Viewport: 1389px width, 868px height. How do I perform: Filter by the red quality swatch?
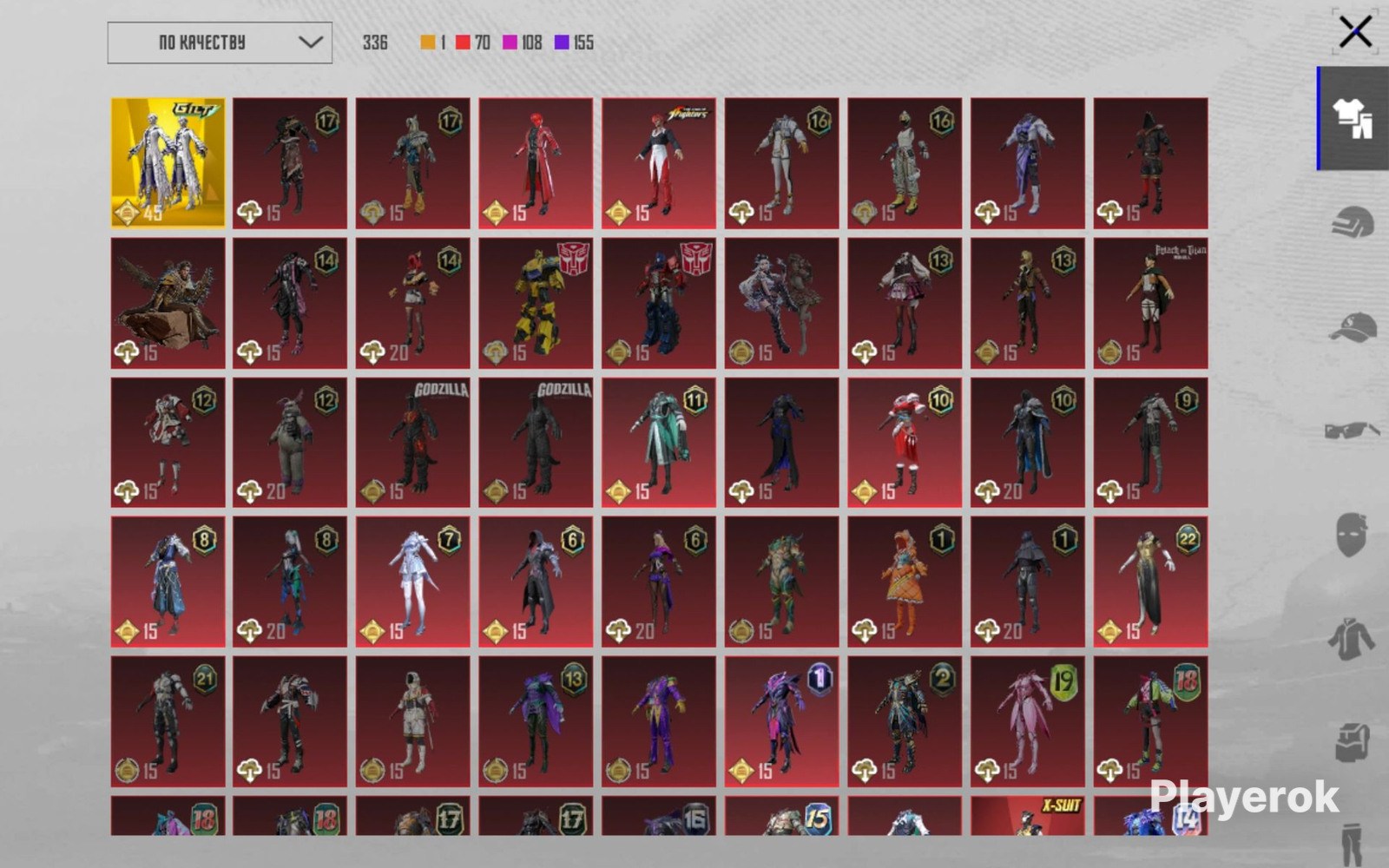pos(463,43)
